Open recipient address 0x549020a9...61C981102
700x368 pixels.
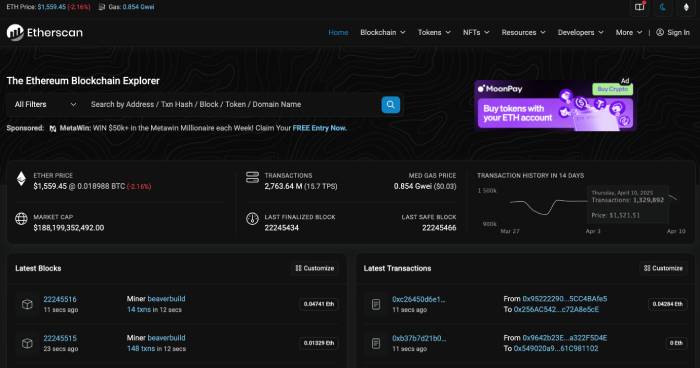pyautogui.click(x=556, y=348)
